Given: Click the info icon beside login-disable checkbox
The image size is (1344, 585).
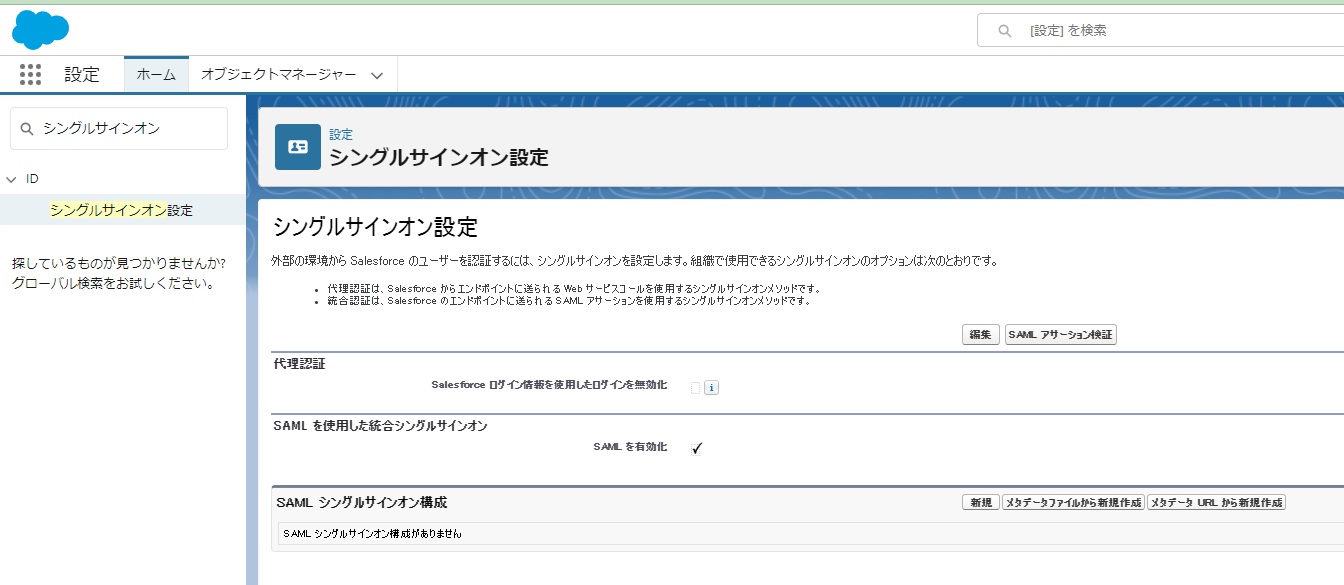Looking at the screenshot, I should click(x=712, y=388).
